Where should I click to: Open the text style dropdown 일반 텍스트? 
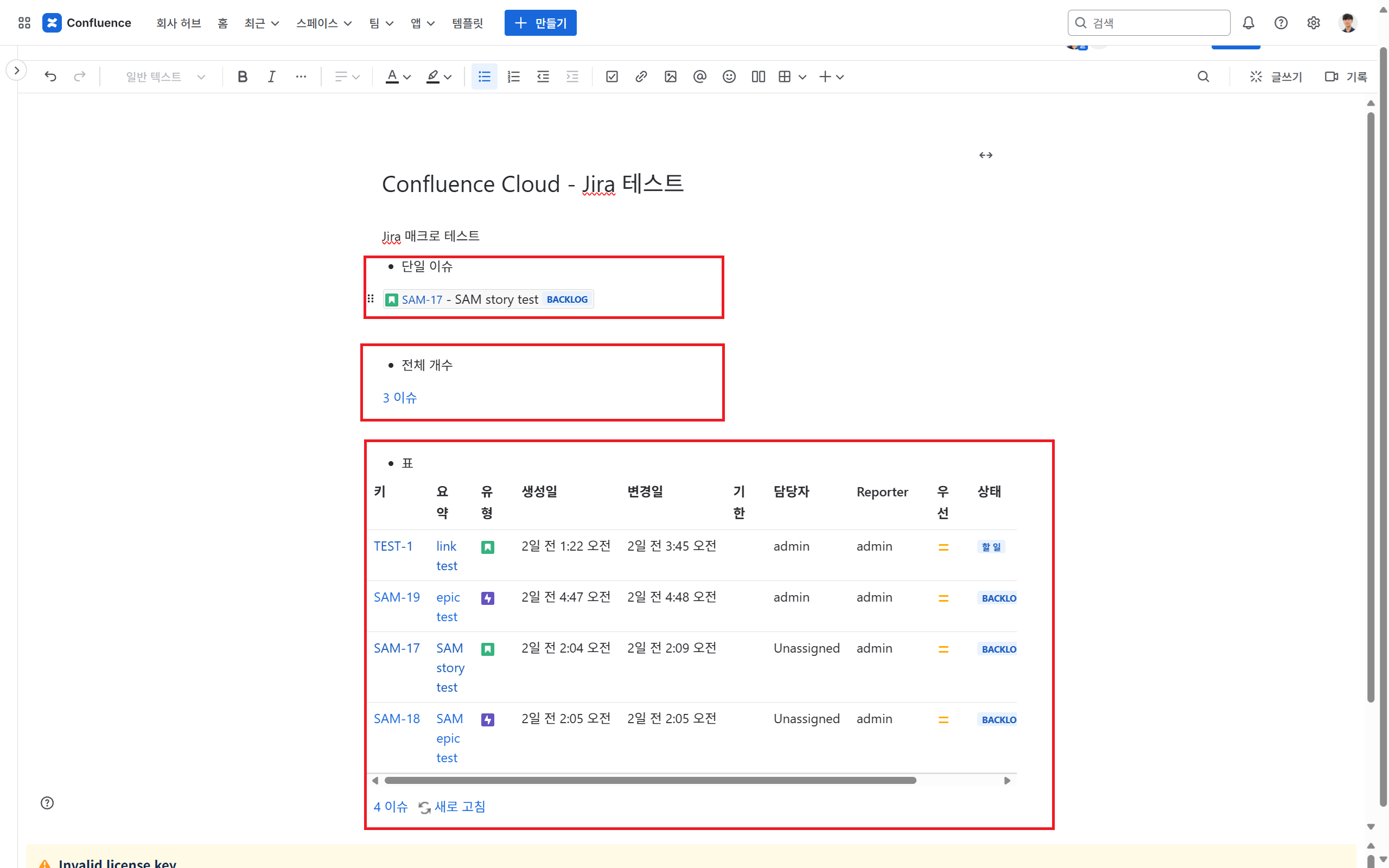[165, 76]
